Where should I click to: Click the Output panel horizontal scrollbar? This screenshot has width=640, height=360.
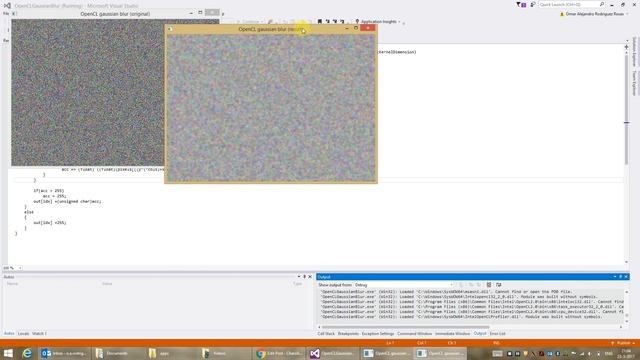coord(405,327)
